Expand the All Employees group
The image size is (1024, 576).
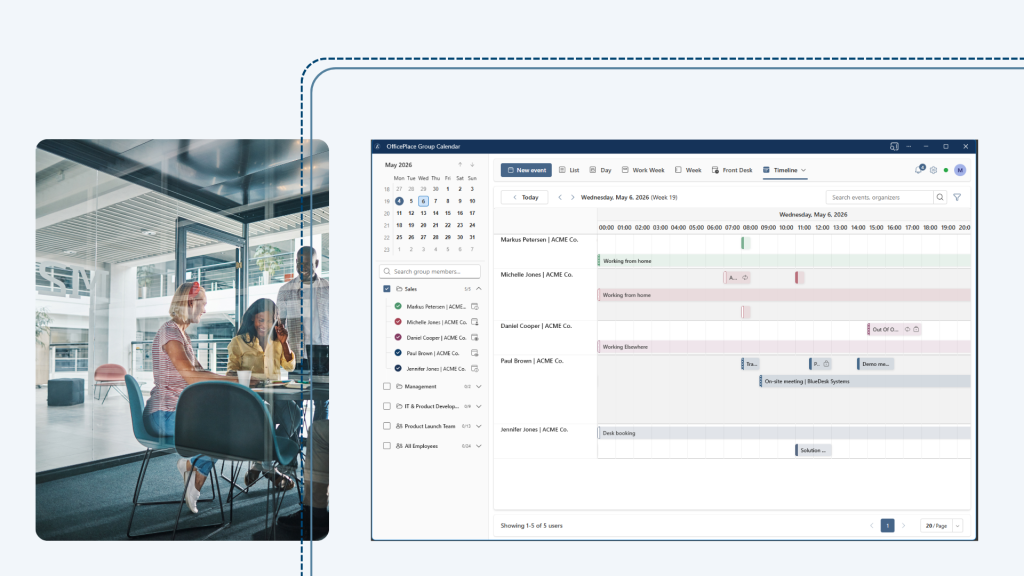point(479,446)
